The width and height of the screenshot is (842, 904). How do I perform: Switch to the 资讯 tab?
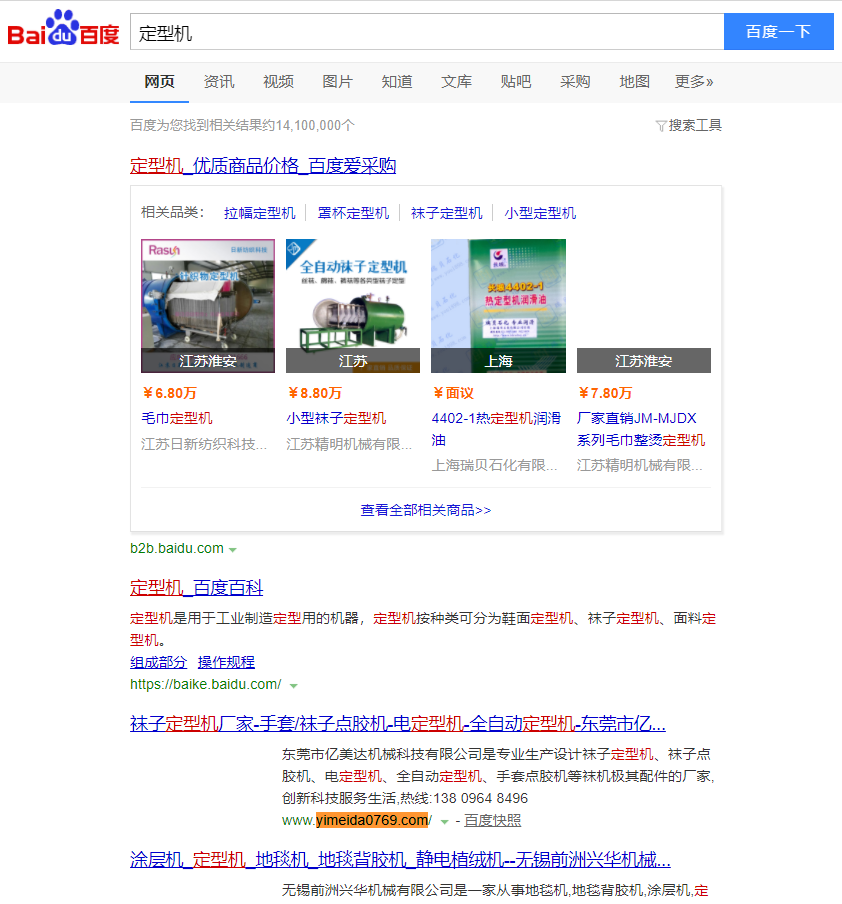point(219,82)
